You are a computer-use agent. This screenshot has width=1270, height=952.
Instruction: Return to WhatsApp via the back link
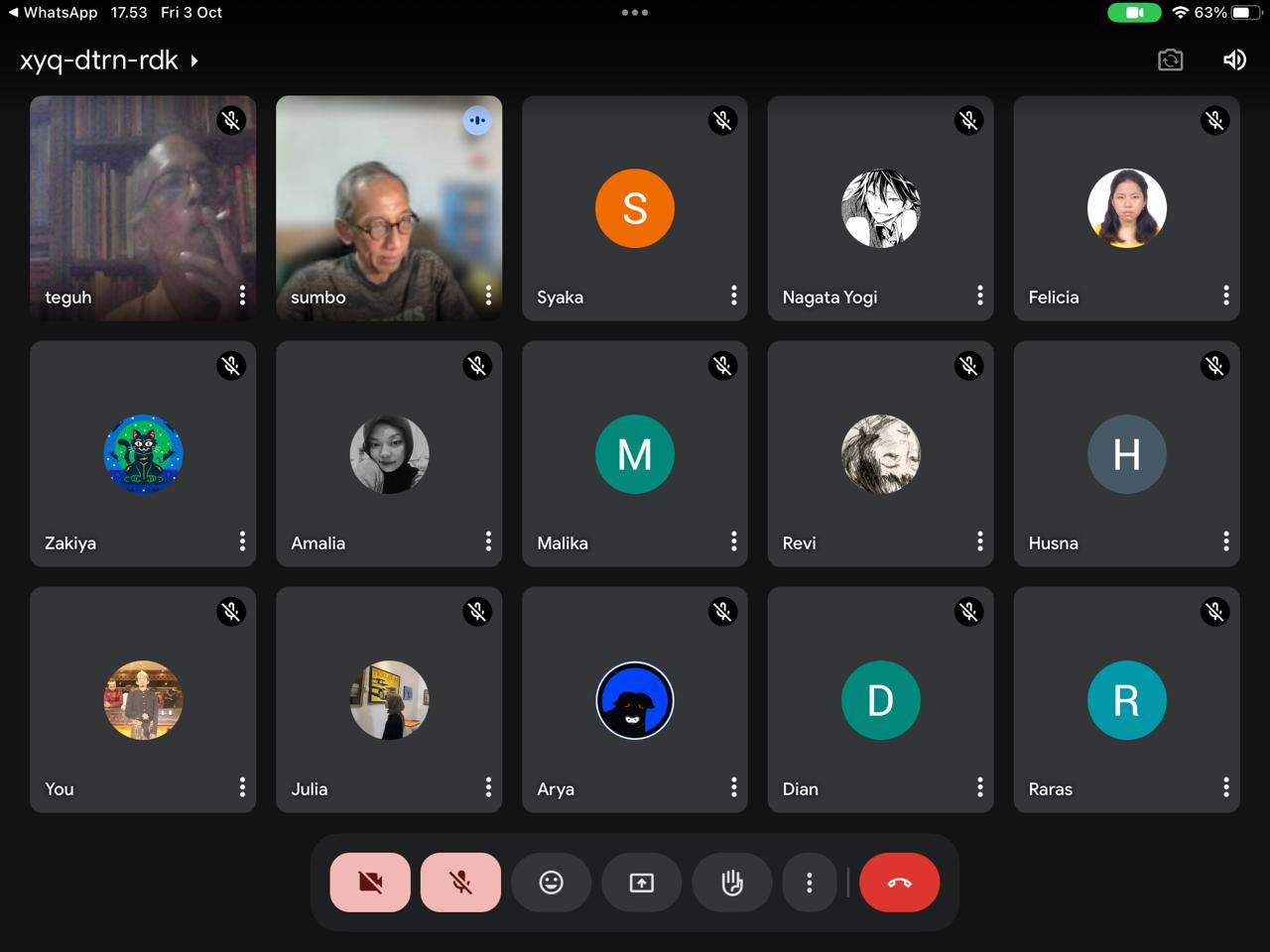click(x=53, y=13)
